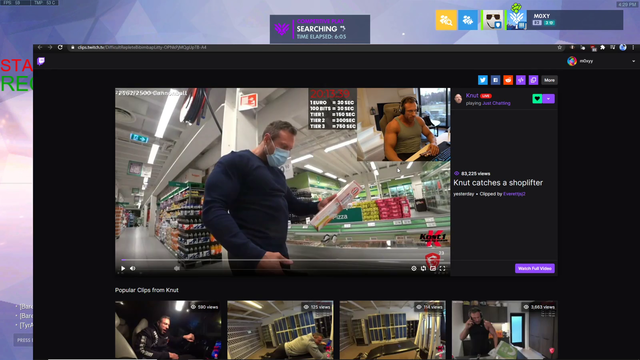Open the Chrome profile avatar
The image size is (640, 360).
point(623,47)
